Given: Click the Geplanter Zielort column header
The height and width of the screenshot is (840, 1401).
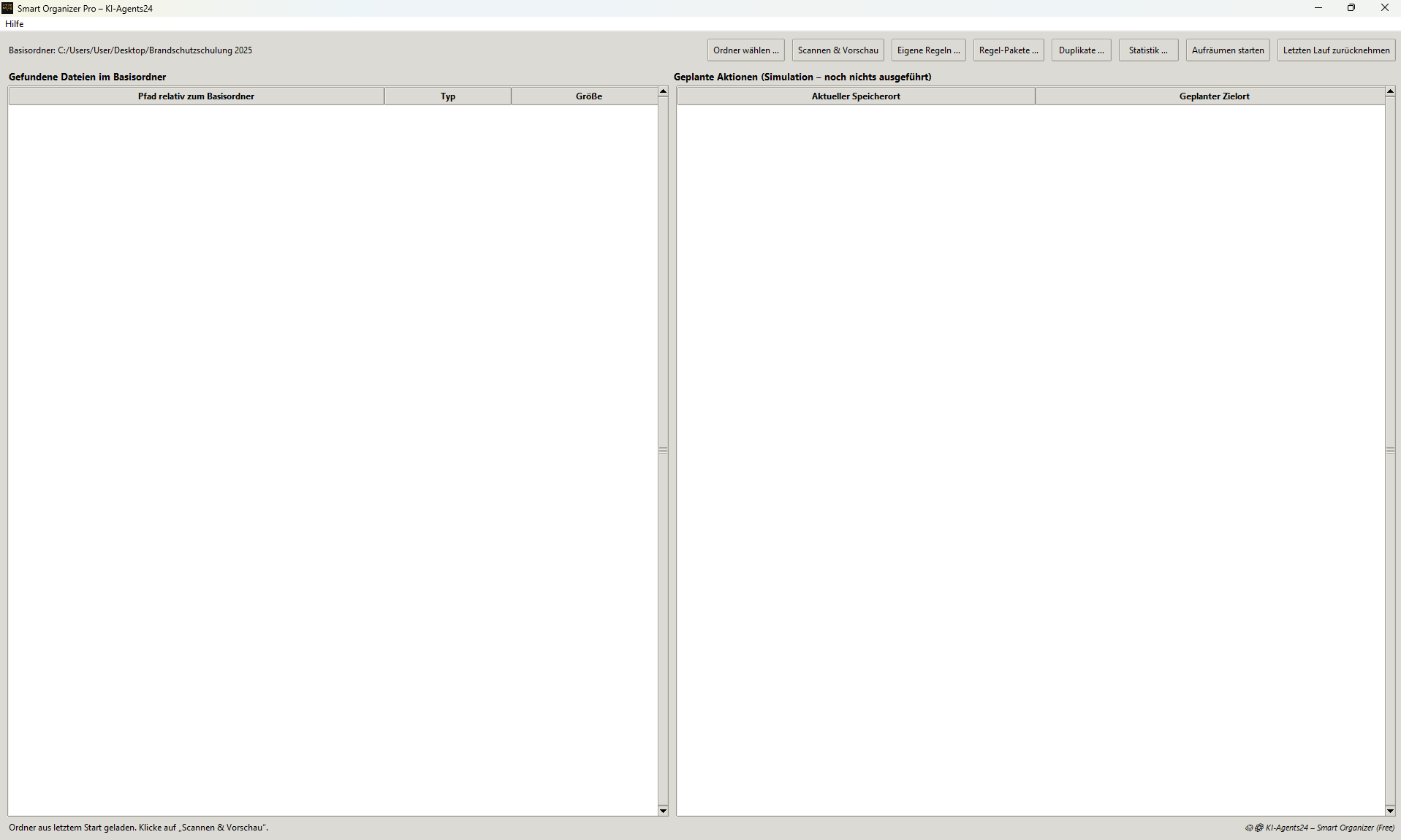Looking at the screenshot, I should [1213, 96].
